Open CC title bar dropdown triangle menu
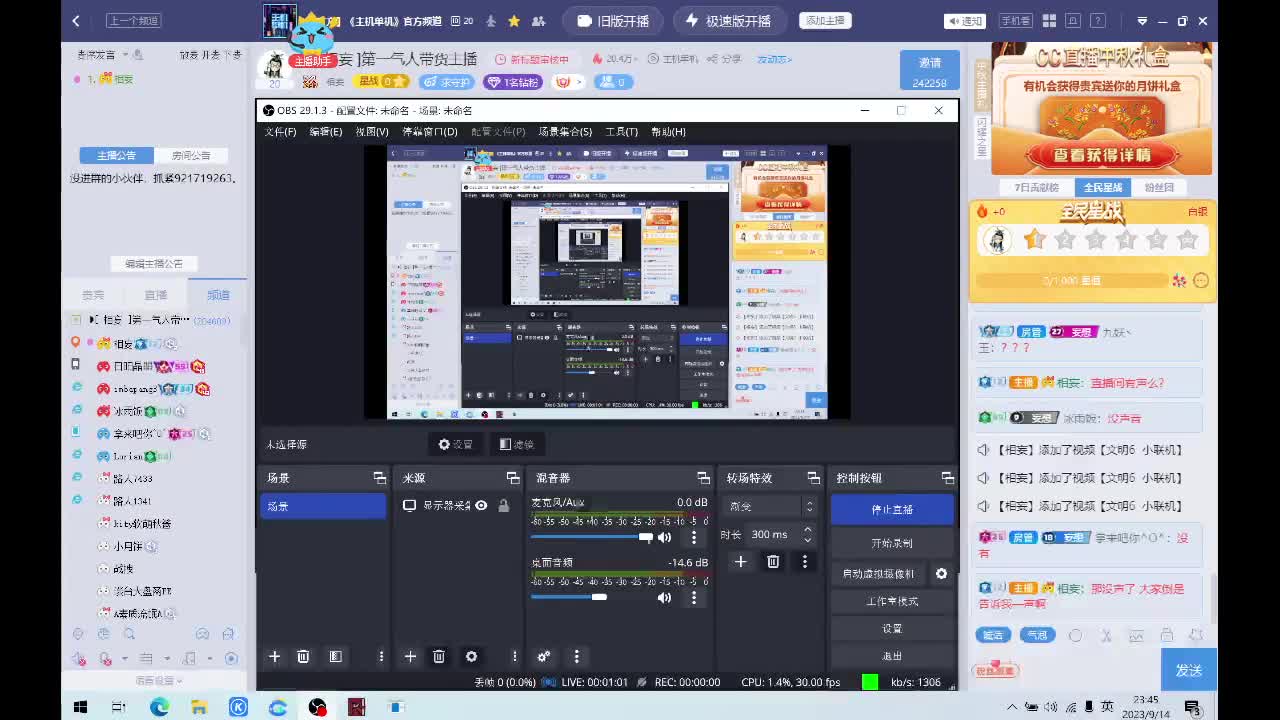1280x720 pixels. click(1142, 21)
